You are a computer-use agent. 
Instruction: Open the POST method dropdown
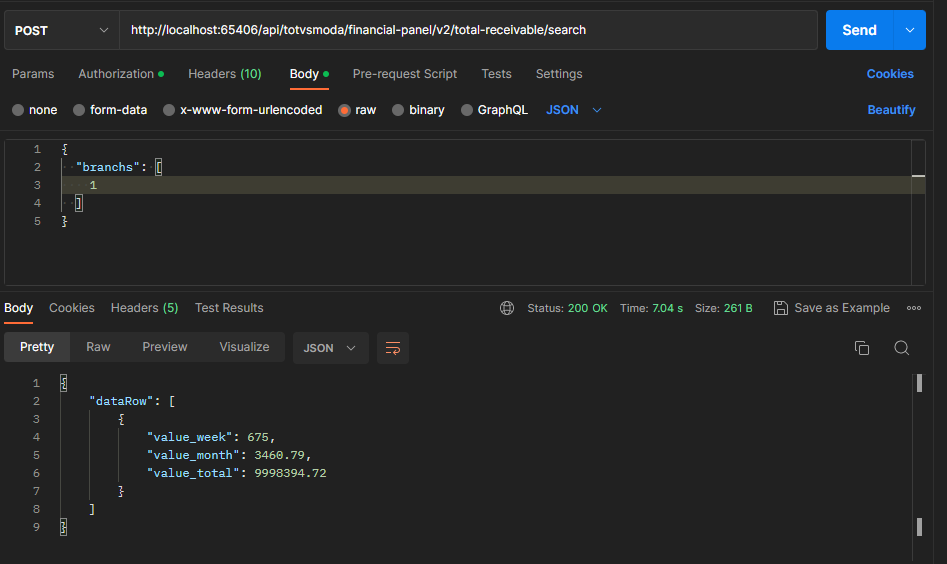[x=61, y=30]
